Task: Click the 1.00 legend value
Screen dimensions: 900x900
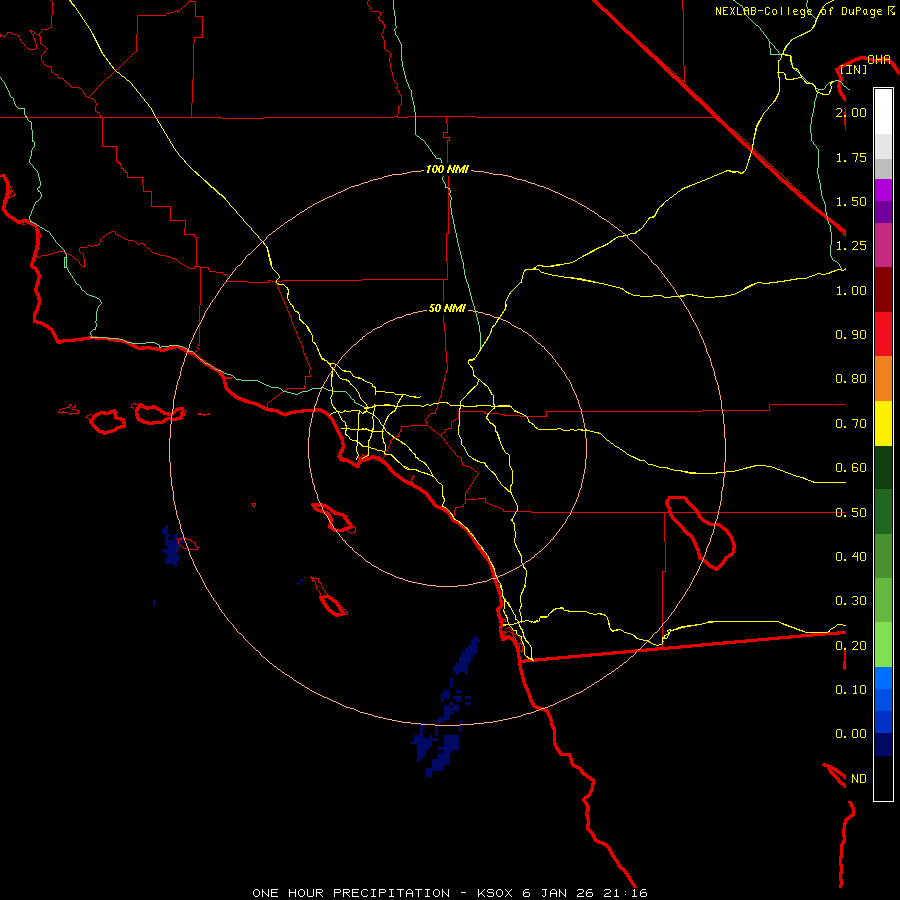Action: [x=851, y=290]
